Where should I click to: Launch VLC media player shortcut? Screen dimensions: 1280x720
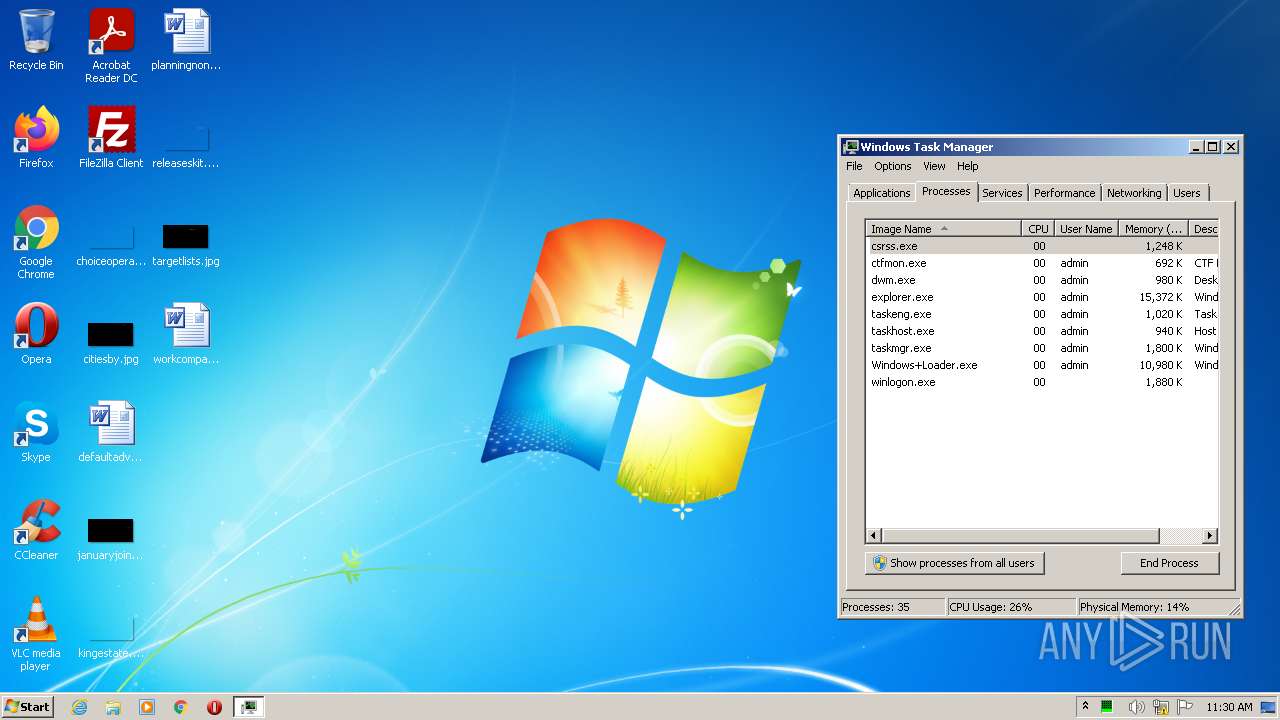click(x=36, y=634)
